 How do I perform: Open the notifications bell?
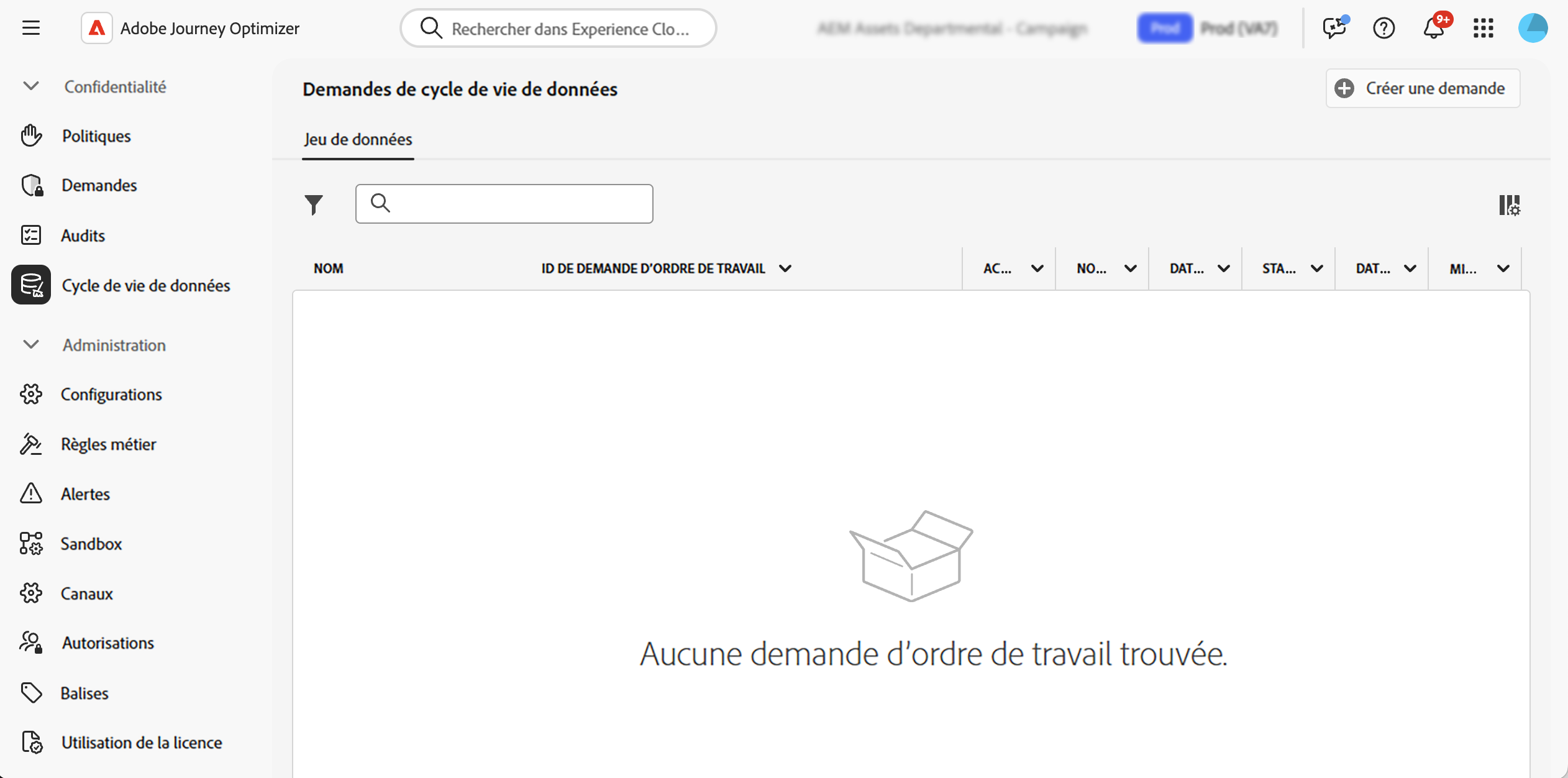click(1434, 28)
